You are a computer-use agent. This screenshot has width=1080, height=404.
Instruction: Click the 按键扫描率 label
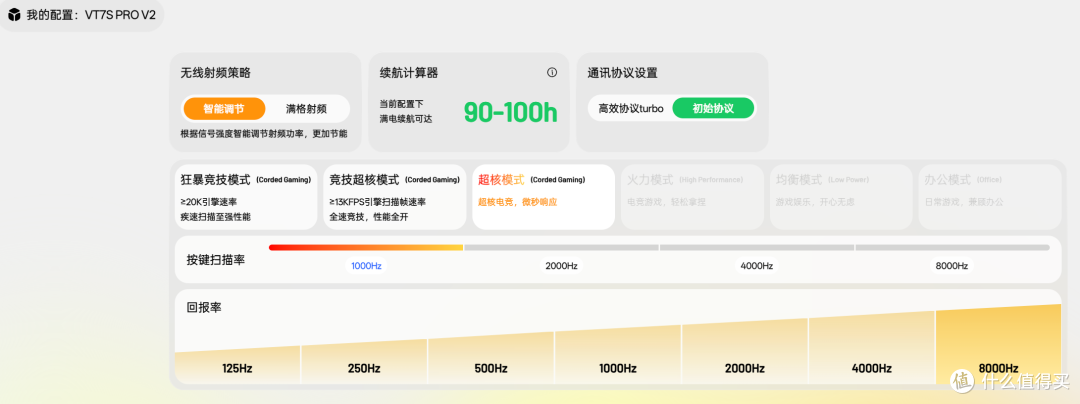216,260
